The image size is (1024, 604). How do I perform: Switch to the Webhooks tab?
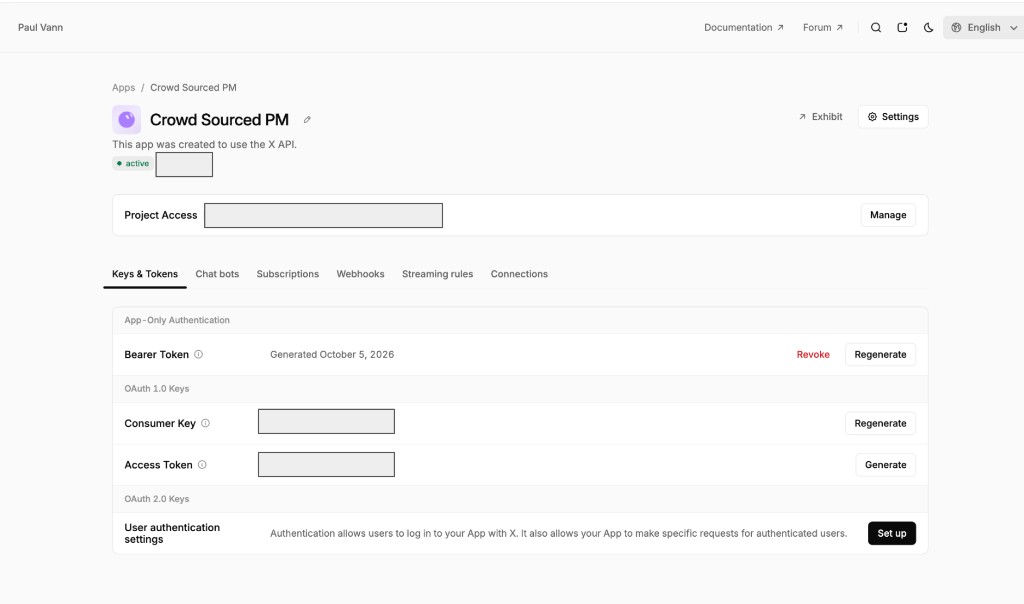(x=360, y=274)
